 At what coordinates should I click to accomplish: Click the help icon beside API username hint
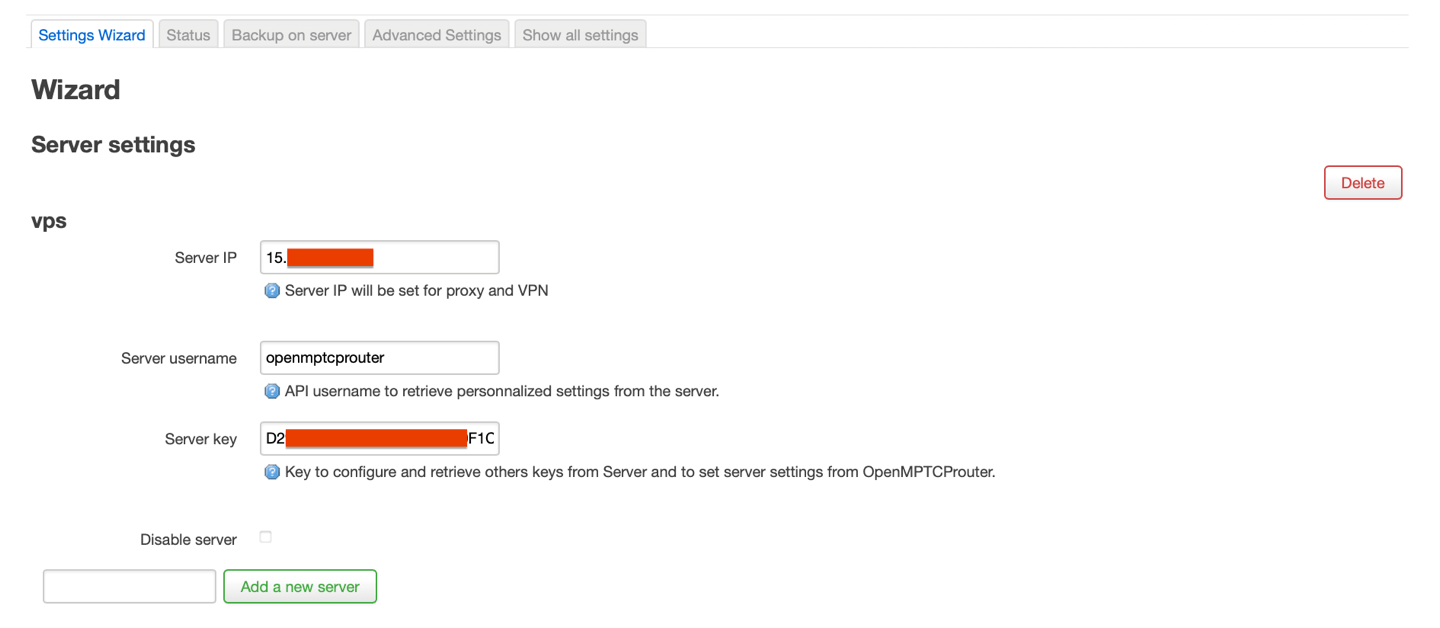click(271, 391)
